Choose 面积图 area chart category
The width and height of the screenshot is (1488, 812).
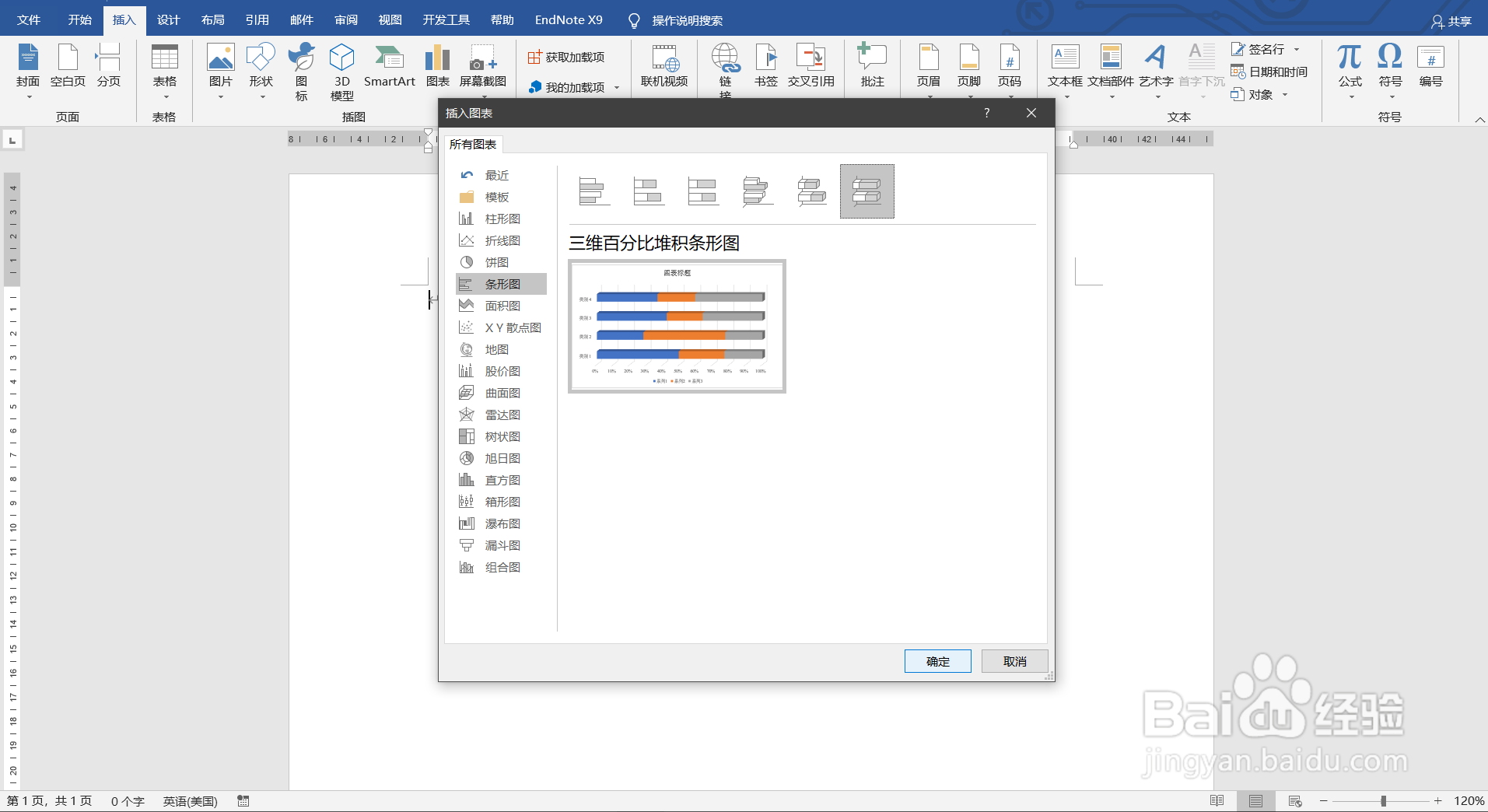click(501, 306)
